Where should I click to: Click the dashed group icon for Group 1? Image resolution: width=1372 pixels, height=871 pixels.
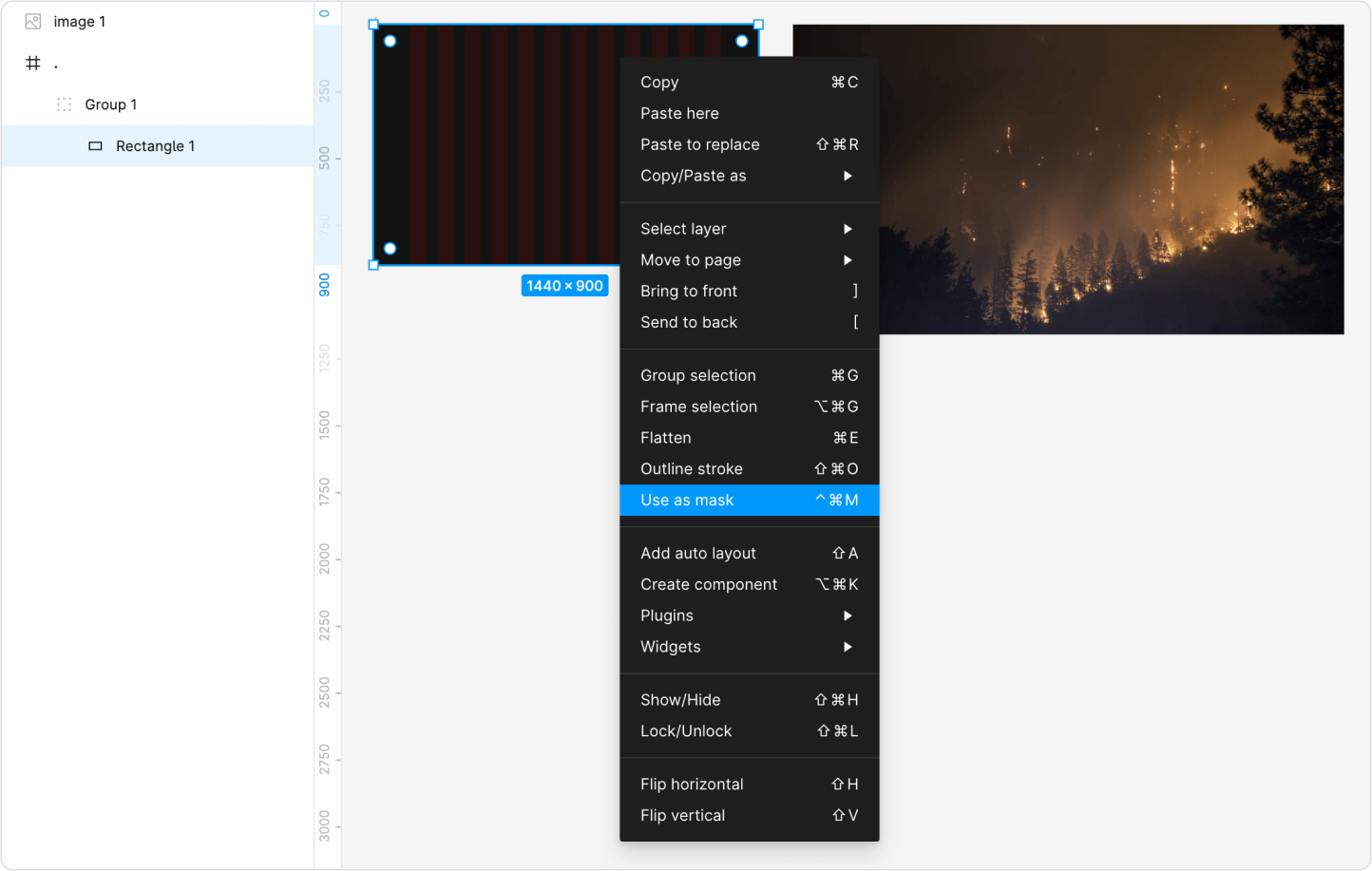point(65,104)
